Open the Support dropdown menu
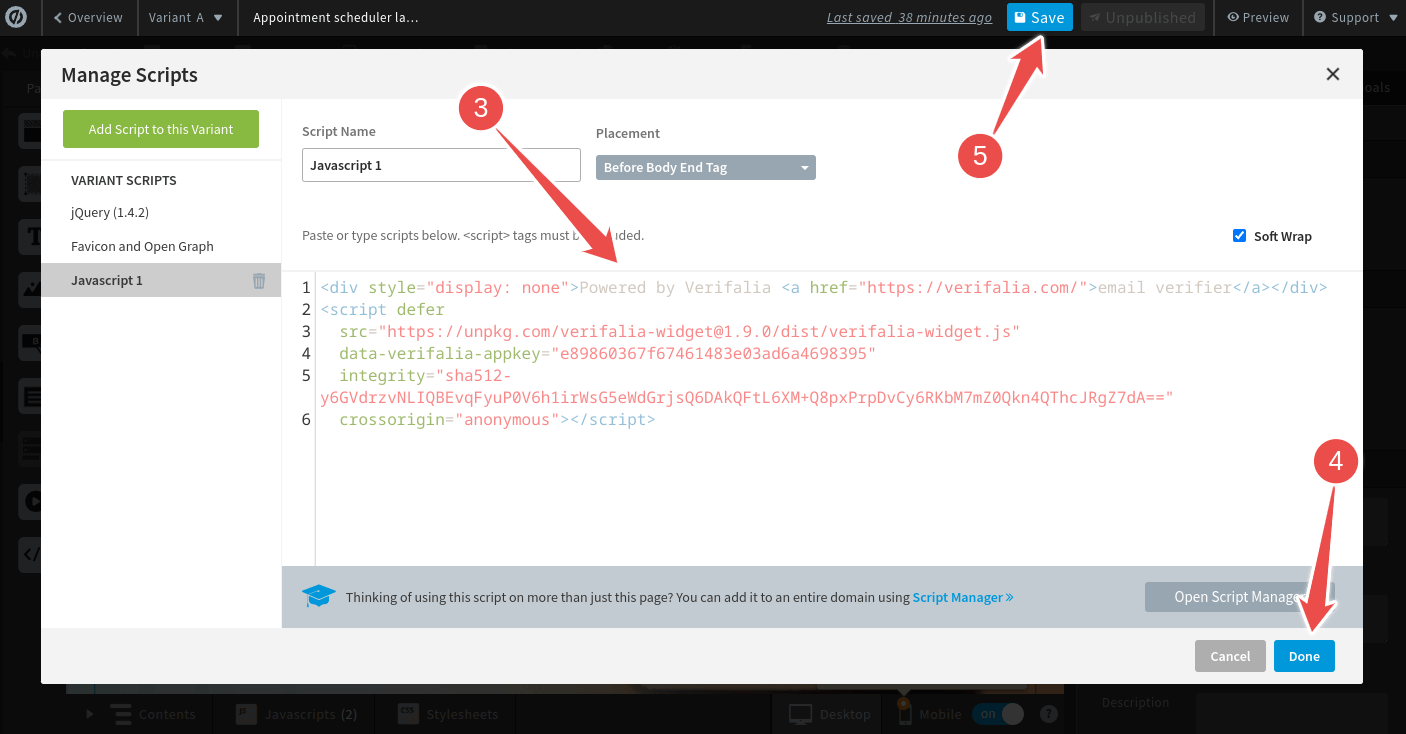 pos(1353,17)
